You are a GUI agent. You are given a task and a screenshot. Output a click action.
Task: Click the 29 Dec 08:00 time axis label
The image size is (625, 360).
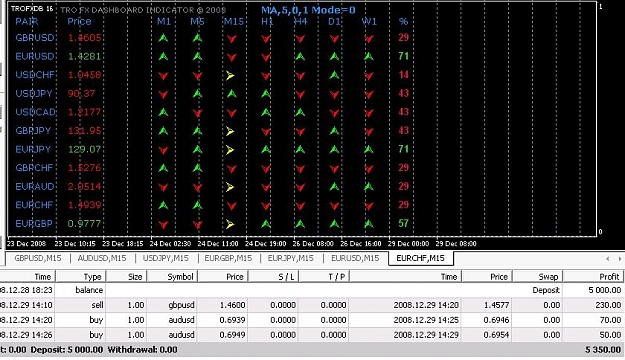point(456,244)
